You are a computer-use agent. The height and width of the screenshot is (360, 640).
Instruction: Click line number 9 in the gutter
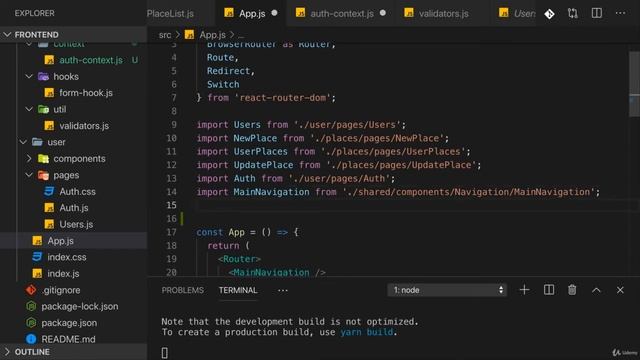click(173, 124)
